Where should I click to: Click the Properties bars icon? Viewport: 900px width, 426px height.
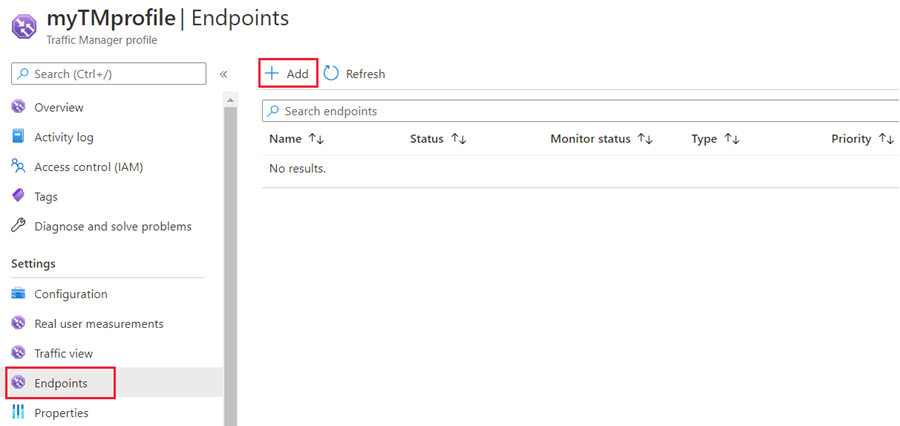(18, 413)
